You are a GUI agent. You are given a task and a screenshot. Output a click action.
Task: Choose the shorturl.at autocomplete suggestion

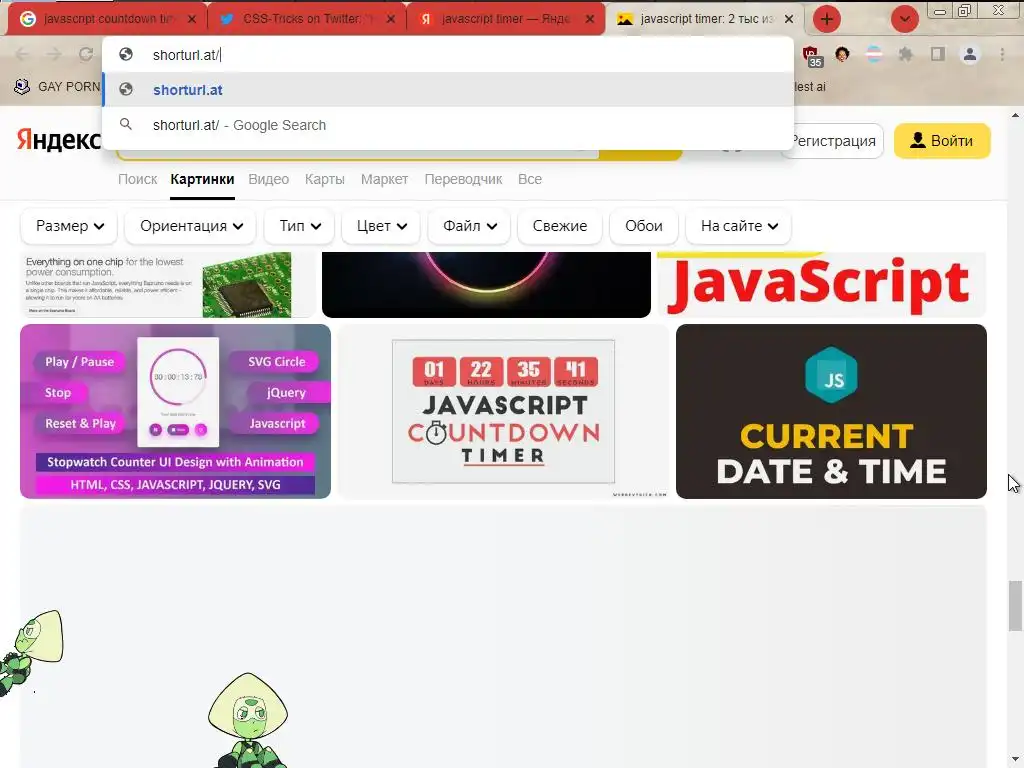[x=448, y=89]
